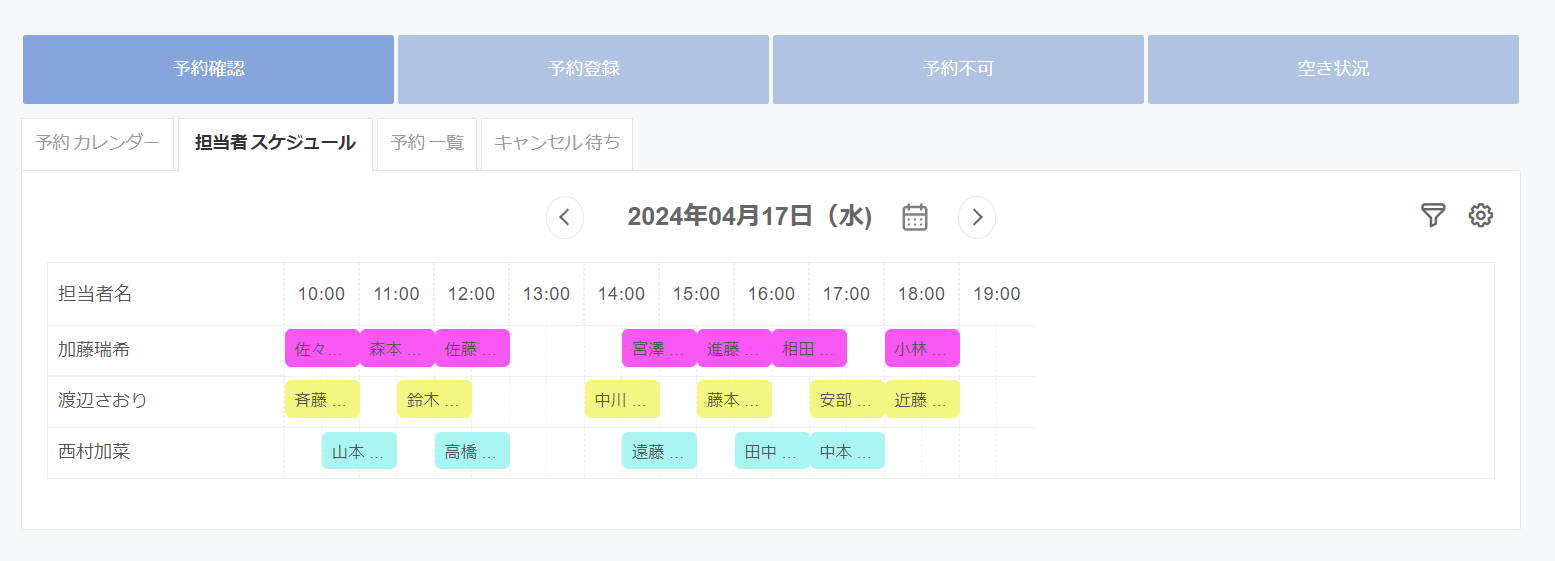This screenshot has height=561, width=1555.
Task: Click the yellow 近藤 appointment at 18:00
Action: click(x=922, y=400)
